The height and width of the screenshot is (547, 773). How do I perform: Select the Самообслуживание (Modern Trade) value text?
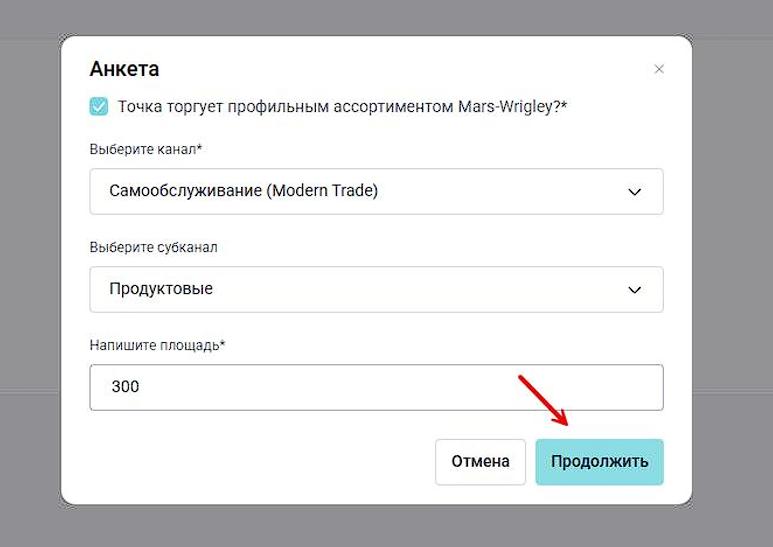[243, 191]
